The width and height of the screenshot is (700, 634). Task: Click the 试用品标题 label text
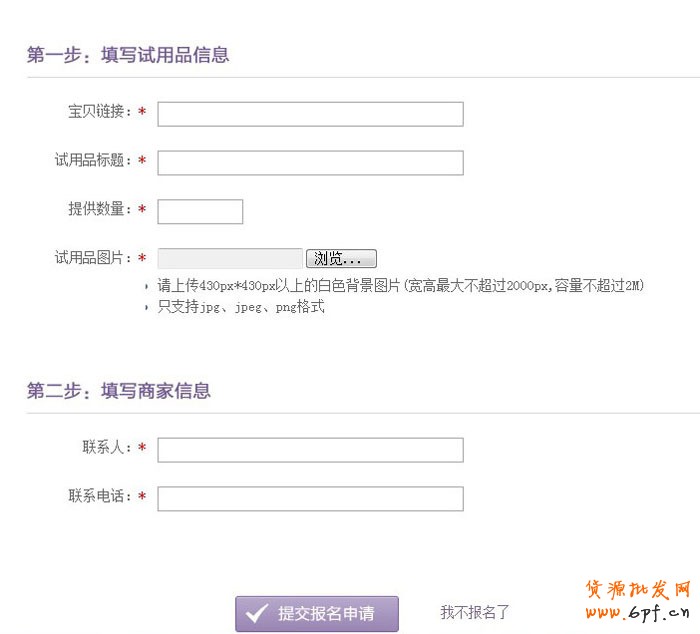(93, 160)
